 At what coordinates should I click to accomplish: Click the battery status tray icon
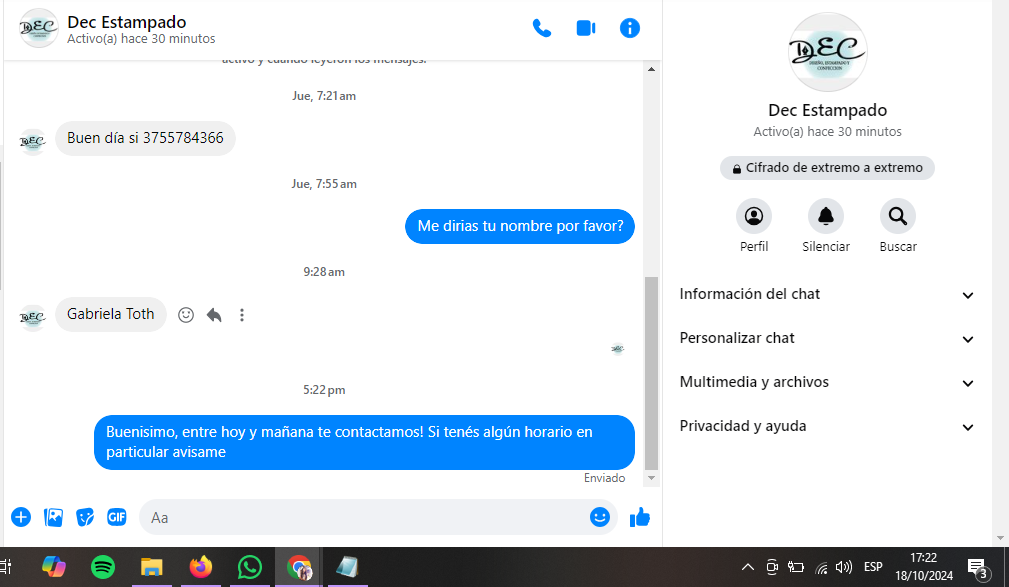(796, 567)
